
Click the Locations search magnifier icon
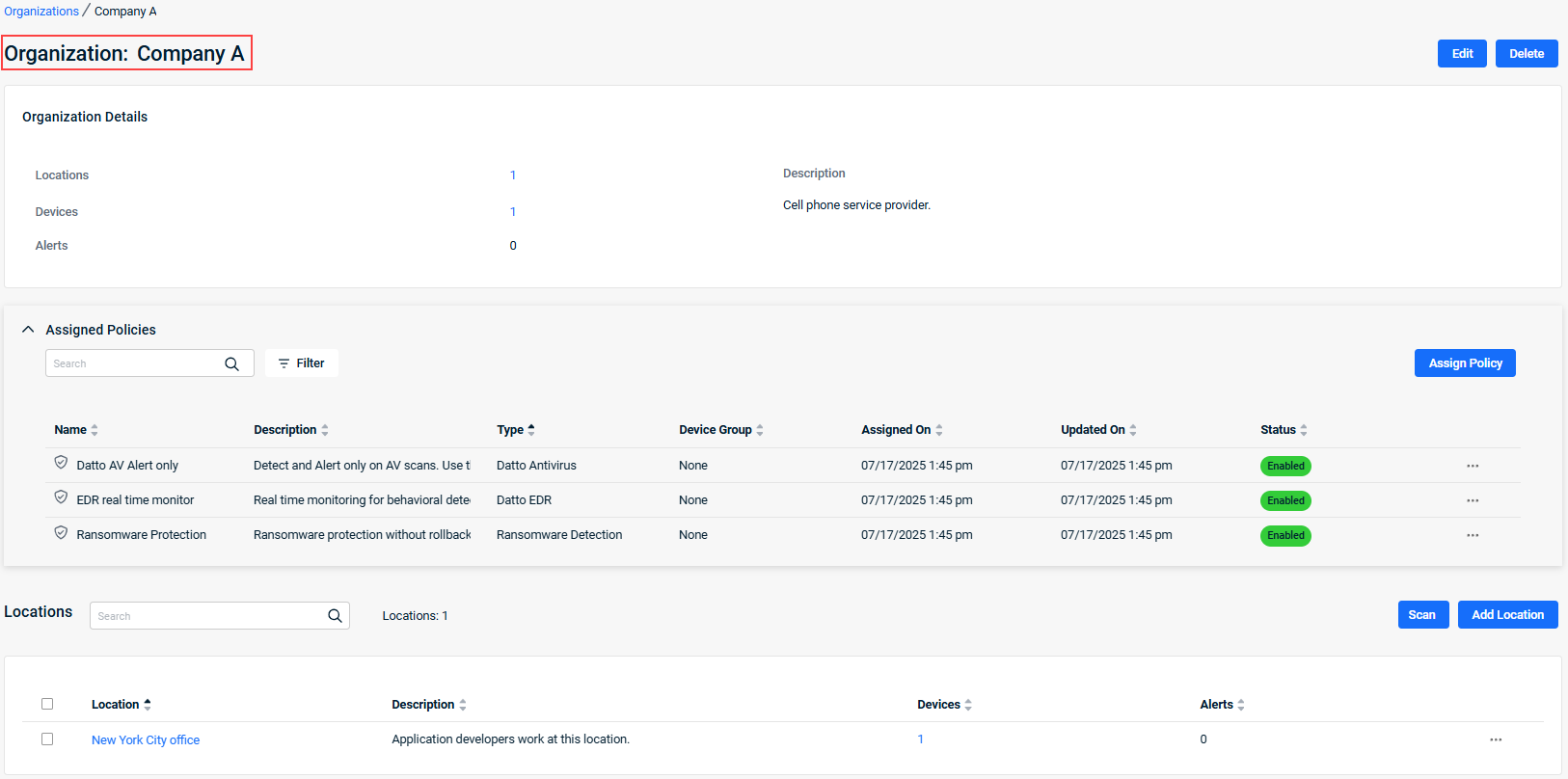pos(335,616)
